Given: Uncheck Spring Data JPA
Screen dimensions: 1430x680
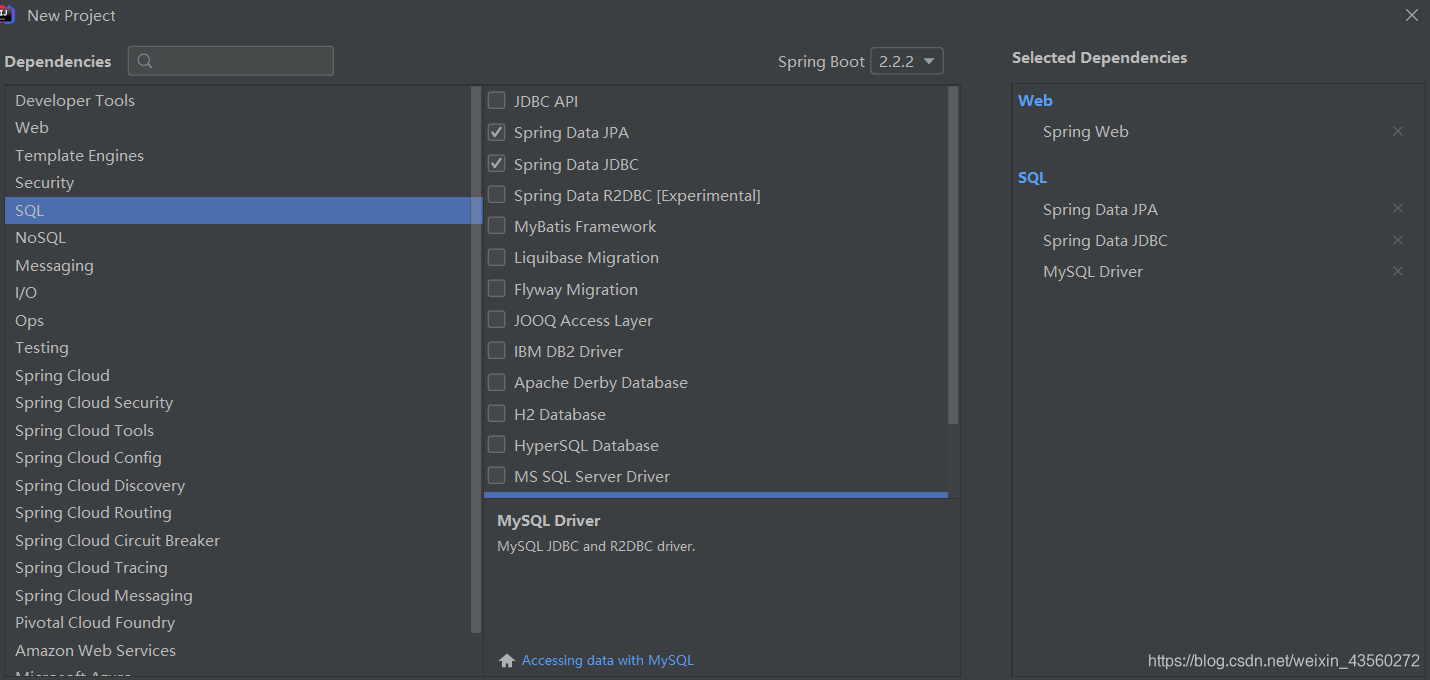Looking at the screenshot, I should pyautogui.click(x=496, y=132).
